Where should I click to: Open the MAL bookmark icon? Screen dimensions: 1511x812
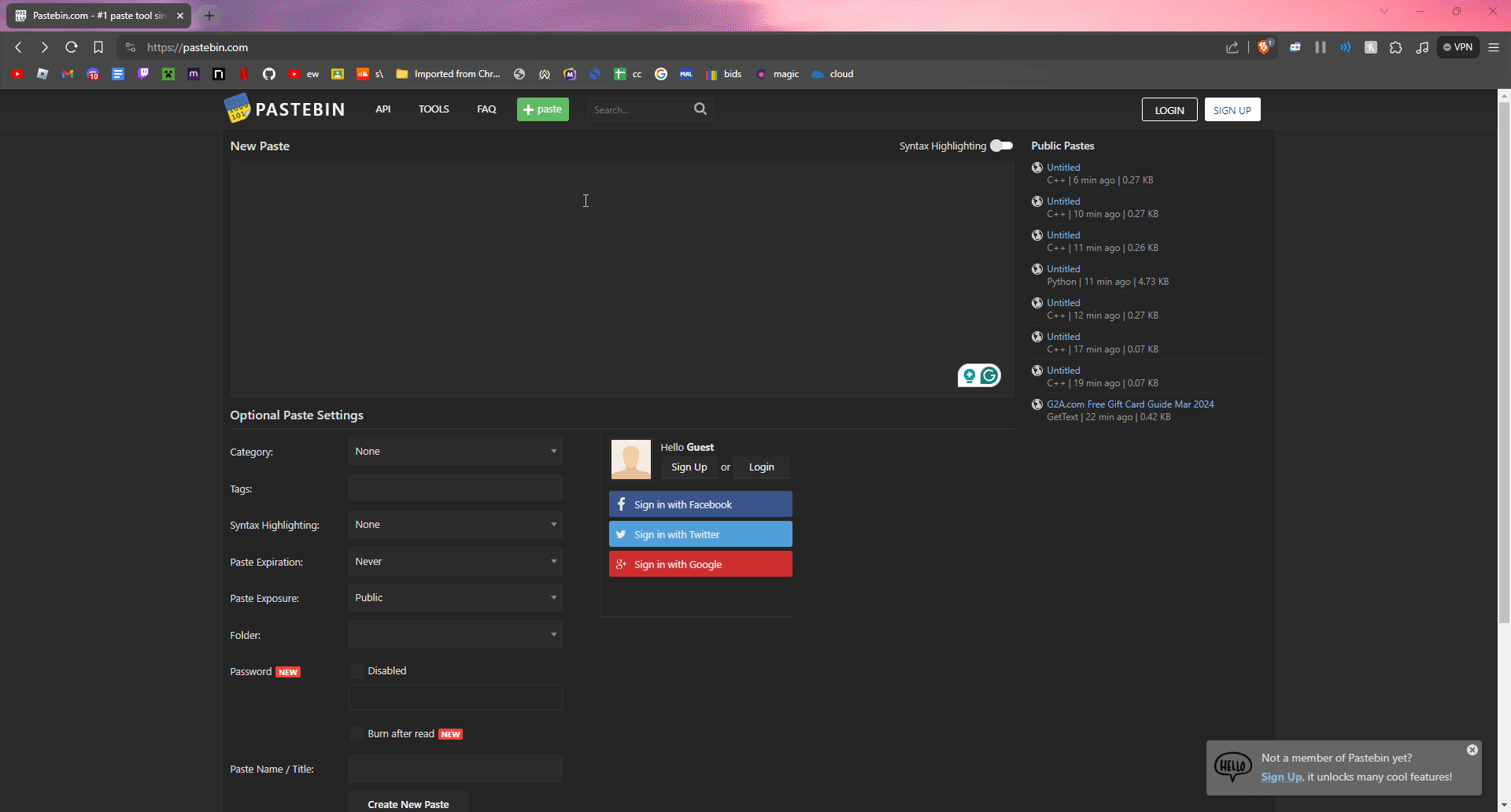tap(686, 74)
